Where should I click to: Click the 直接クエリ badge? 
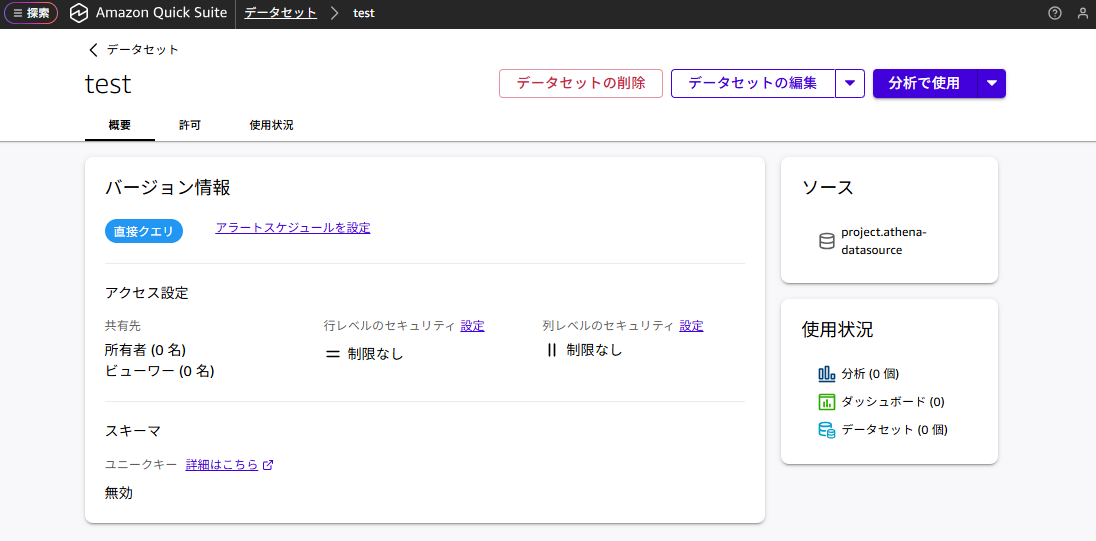144,231
